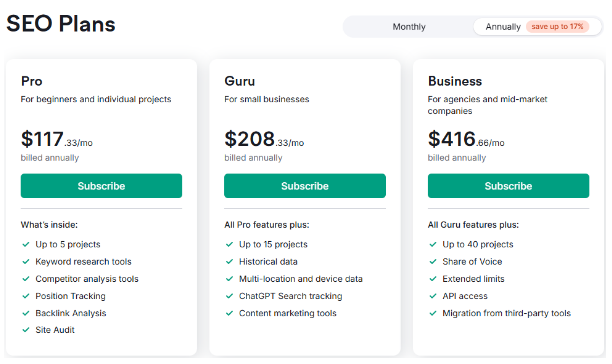Click the Business plan title

[455, 81]
